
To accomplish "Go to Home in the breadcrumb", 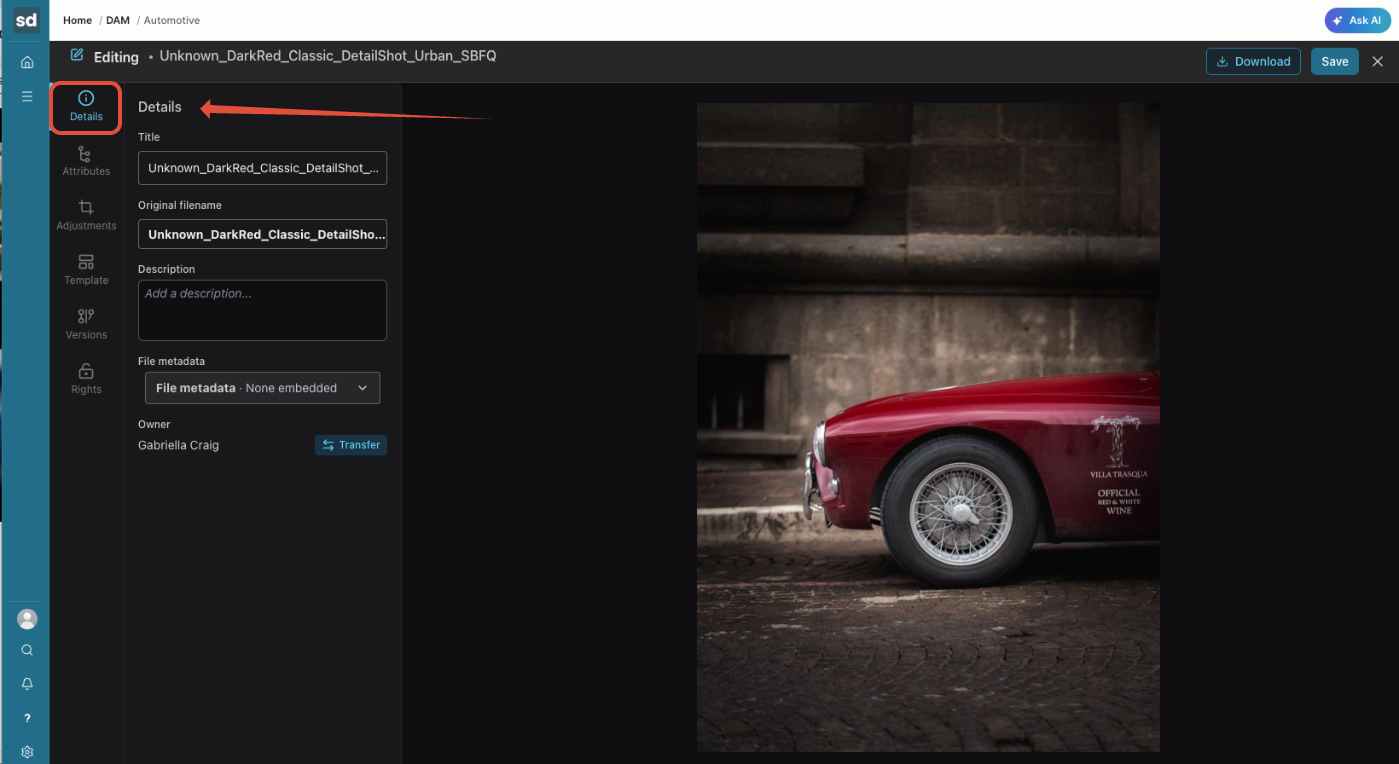I will [x=77, y=20].
